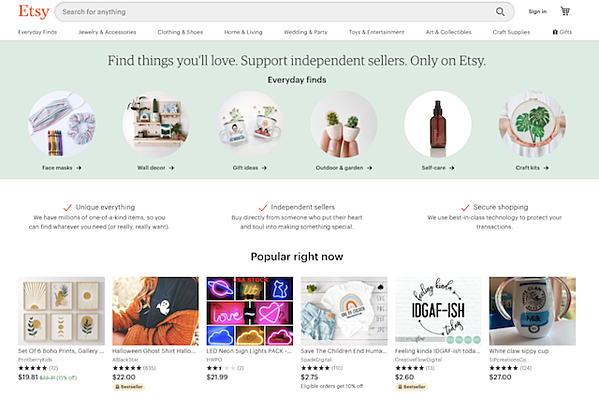Click the Feeling kinda IDGAF-ish listing title
This screenshot has width=599, height=414.
[x=437, y=351]
